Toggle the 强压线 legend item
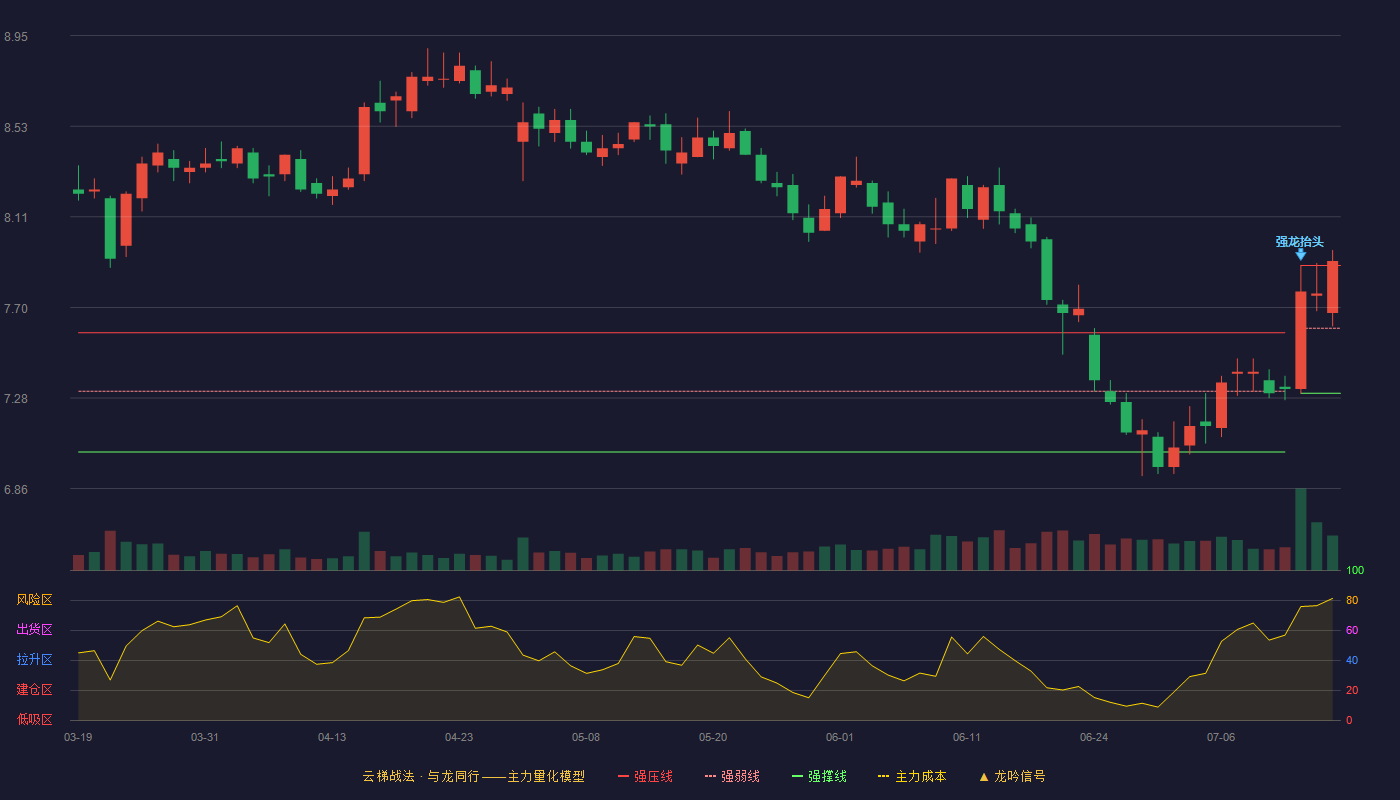 click(x=645, y=776)
